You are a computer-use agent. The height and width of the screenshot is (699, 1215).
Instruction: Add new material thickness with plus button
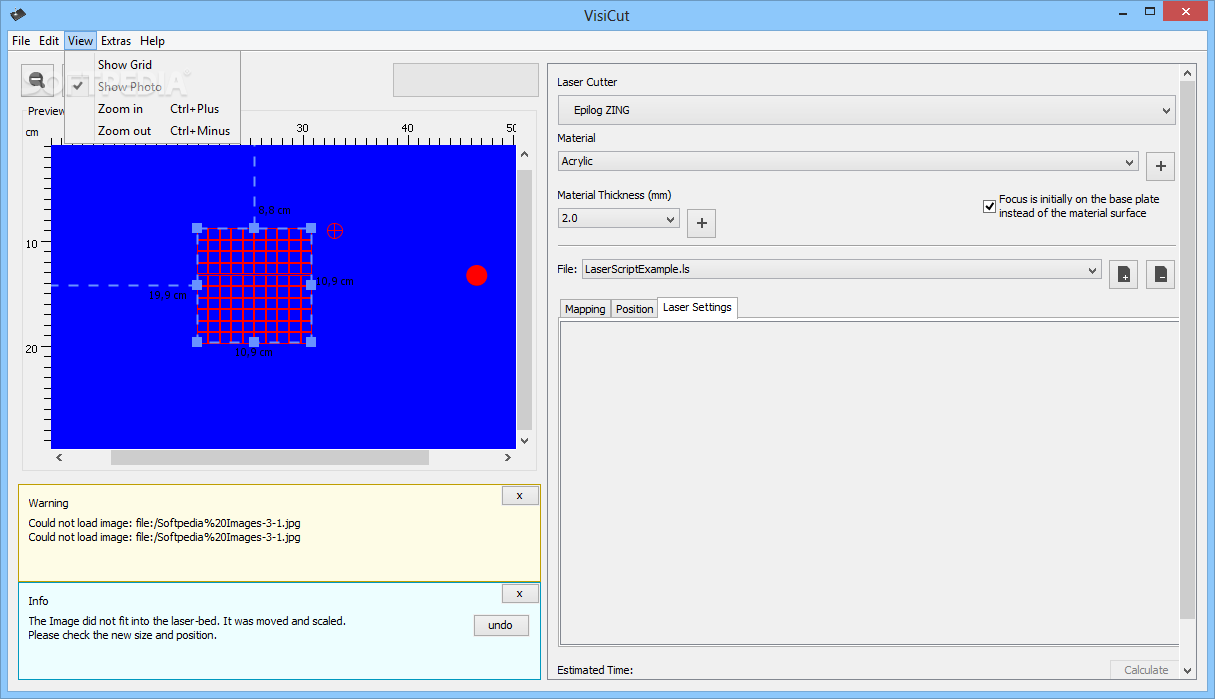tap(701, 223)
